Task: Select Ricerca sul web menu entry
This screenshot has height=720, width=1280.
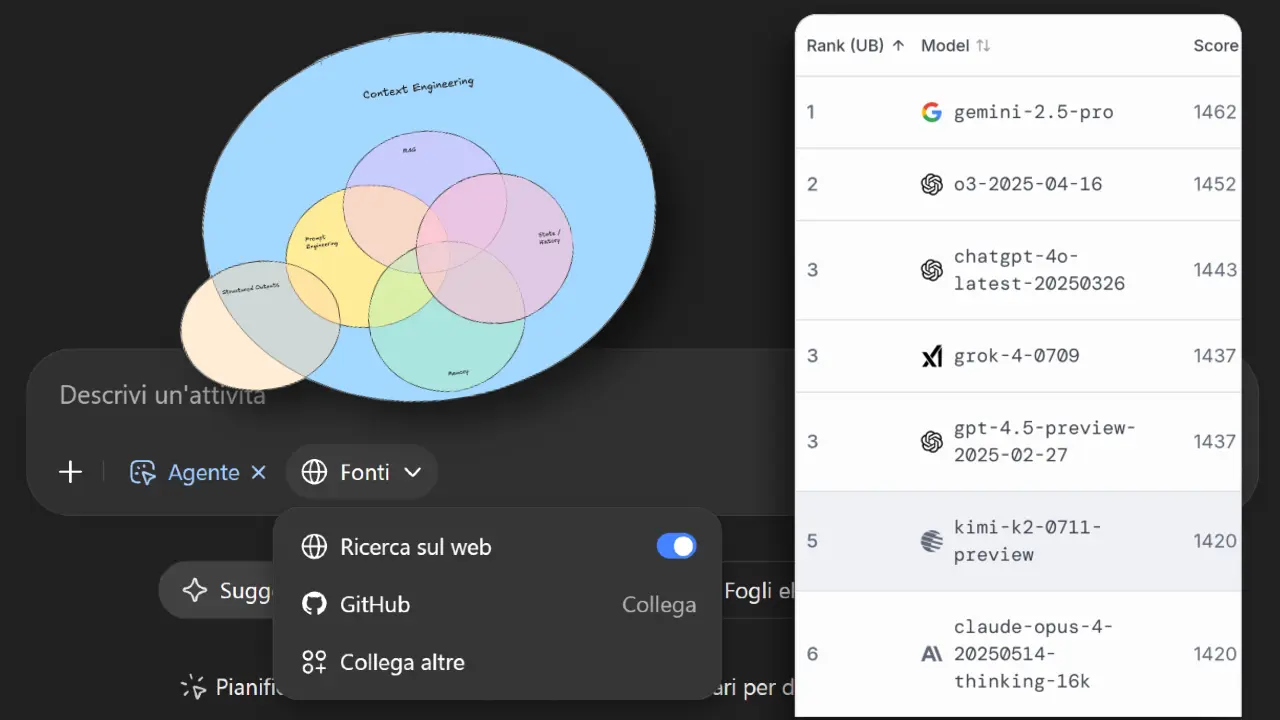Action: click(415, 547)
